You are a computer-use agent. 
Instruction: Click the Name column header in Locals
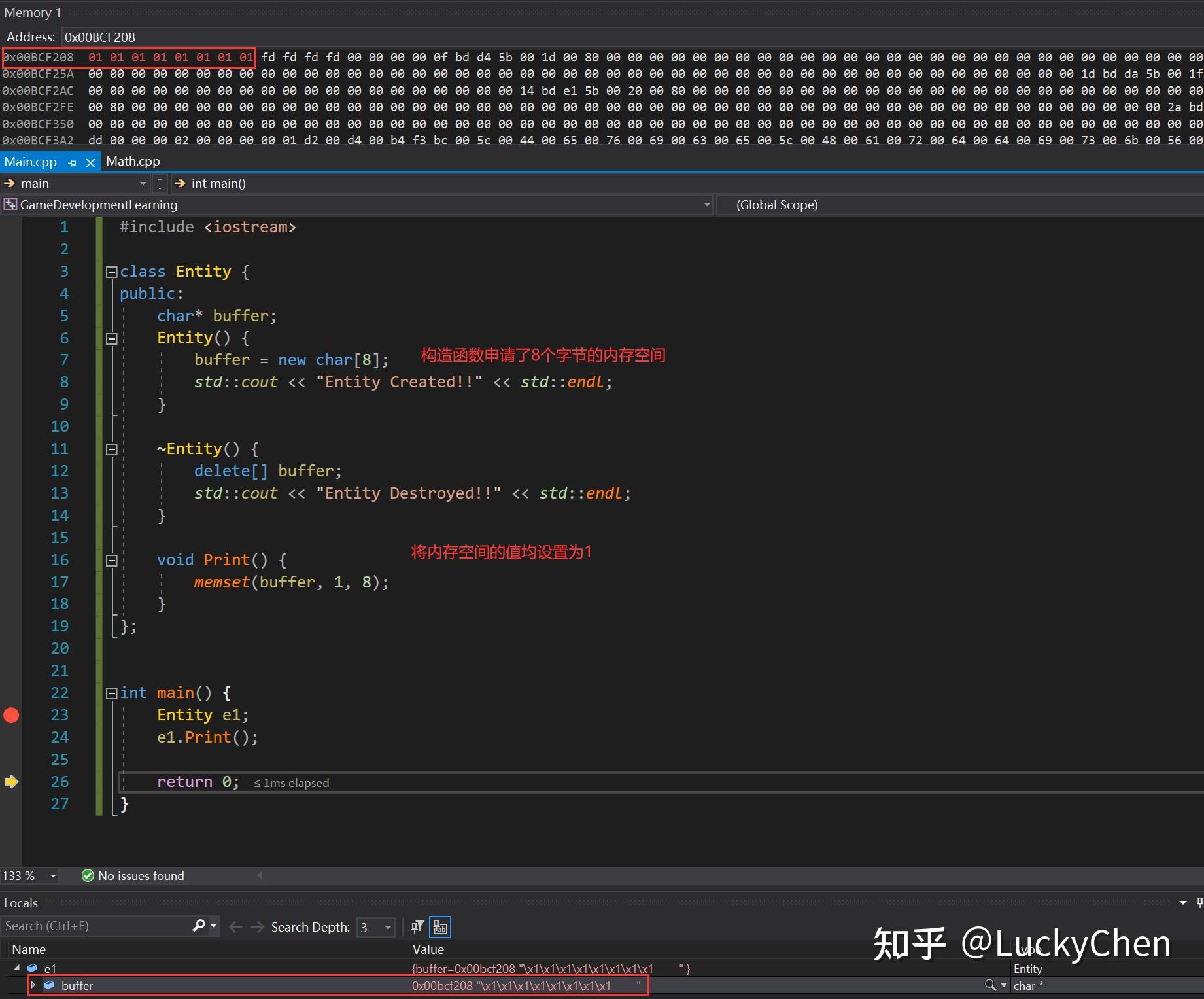click(29, 949)
